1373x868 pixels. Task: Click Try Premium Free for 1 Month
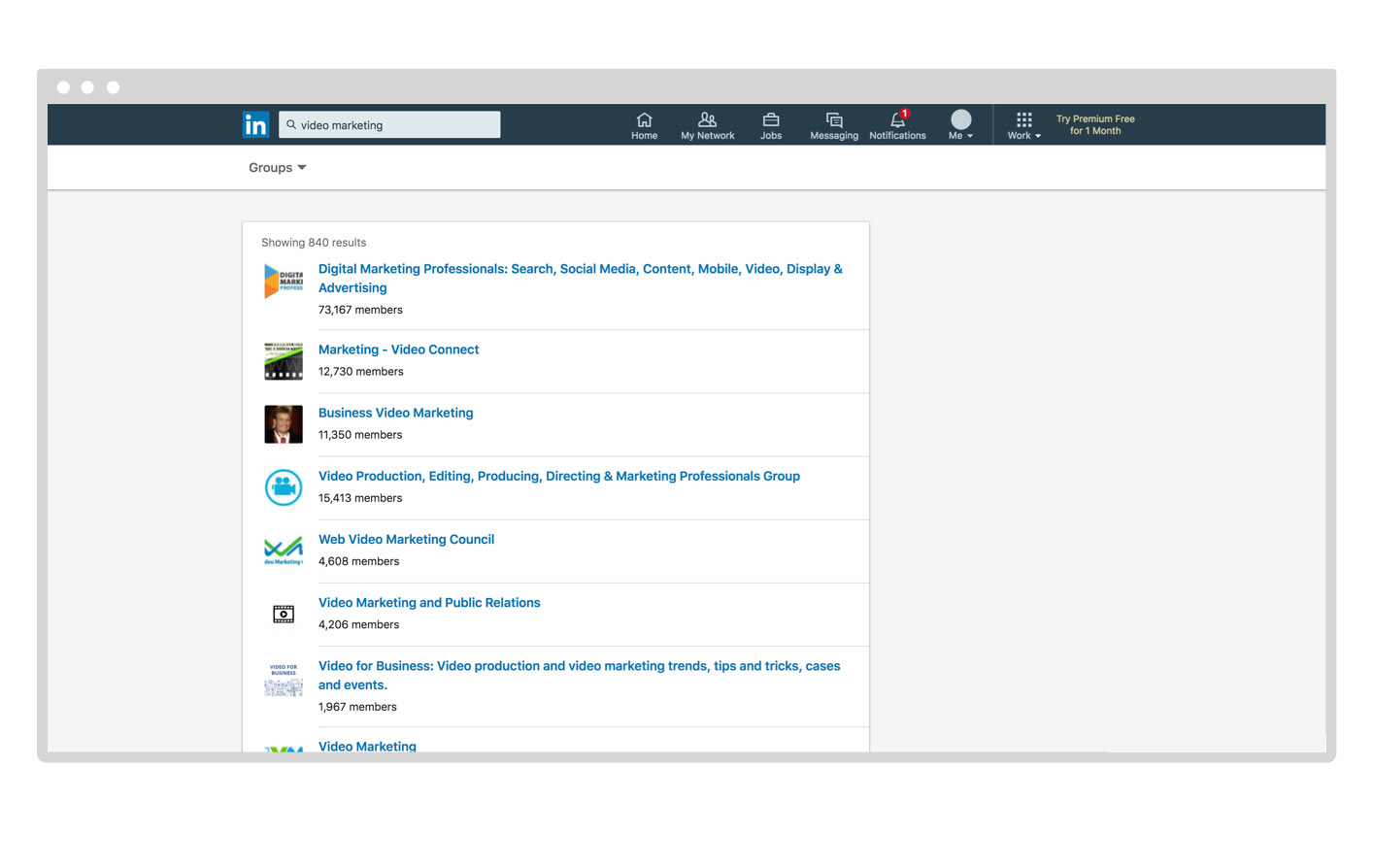coord(1095,125)
